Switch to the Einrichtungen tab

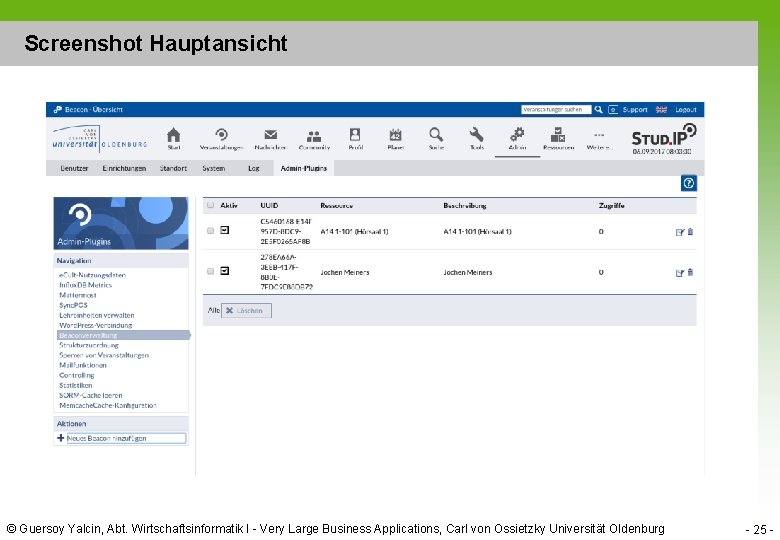coord(124,169)
